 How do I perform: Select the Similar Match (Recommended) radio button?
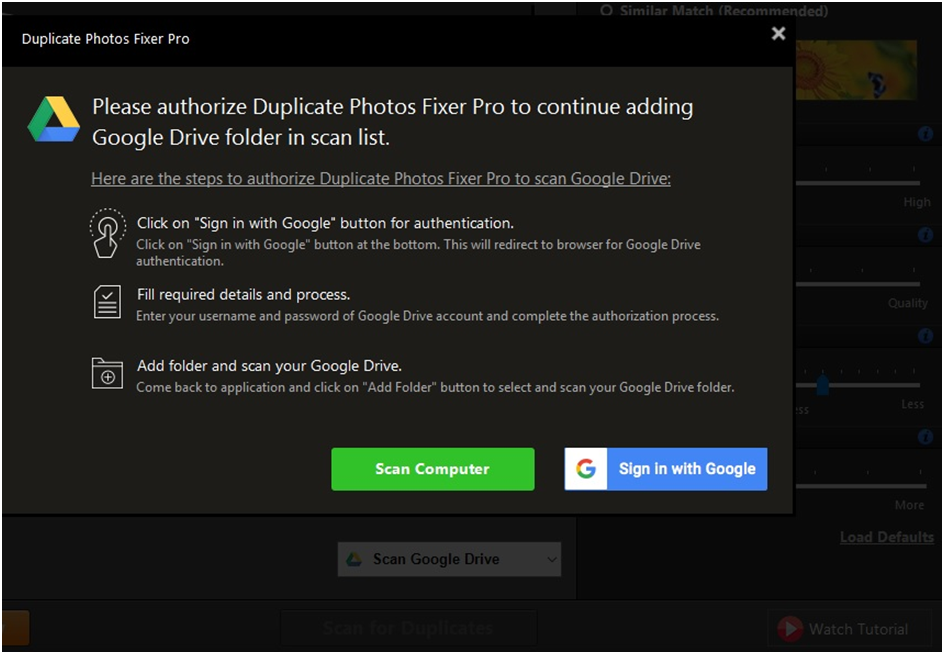pos(607,11)
